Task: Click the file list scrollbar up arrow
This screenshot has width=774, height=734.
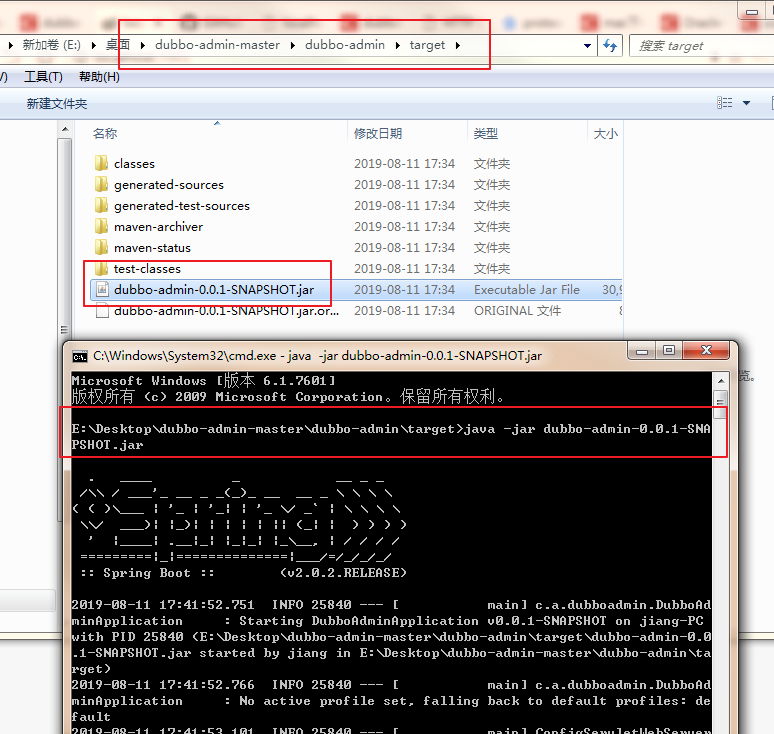Action: [x=65, y=130]
